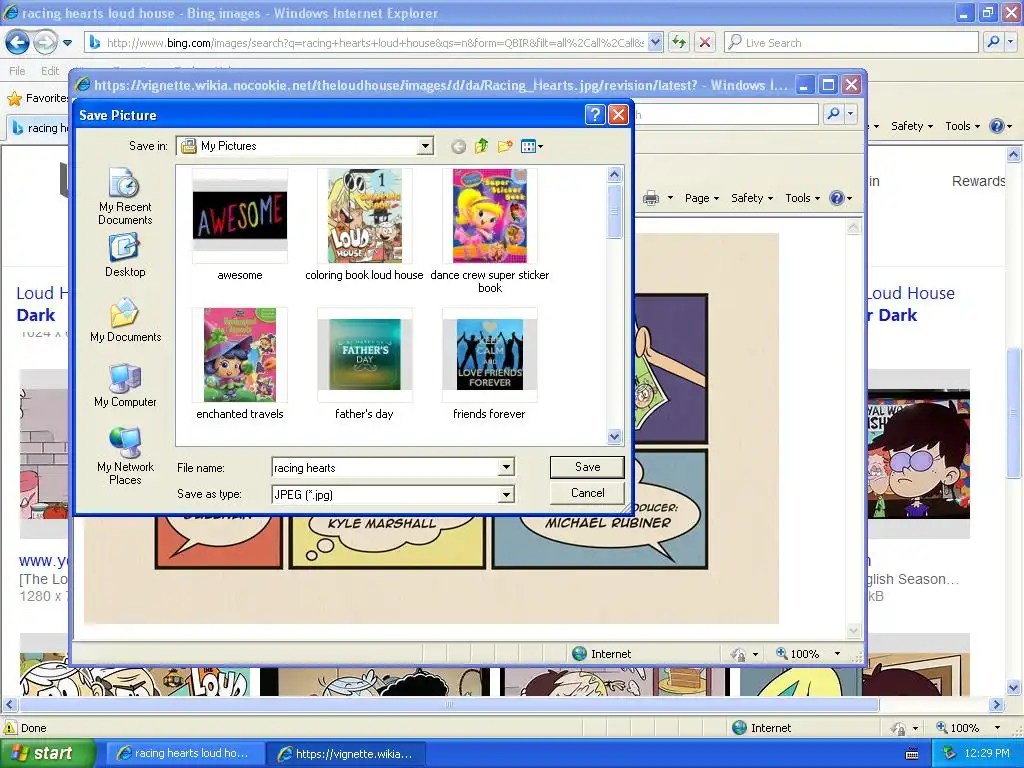The width and height of the screenshot is (1024, 768).
Task: Open print options dropdown arrow in vignette window
Action: click(670, 198)
